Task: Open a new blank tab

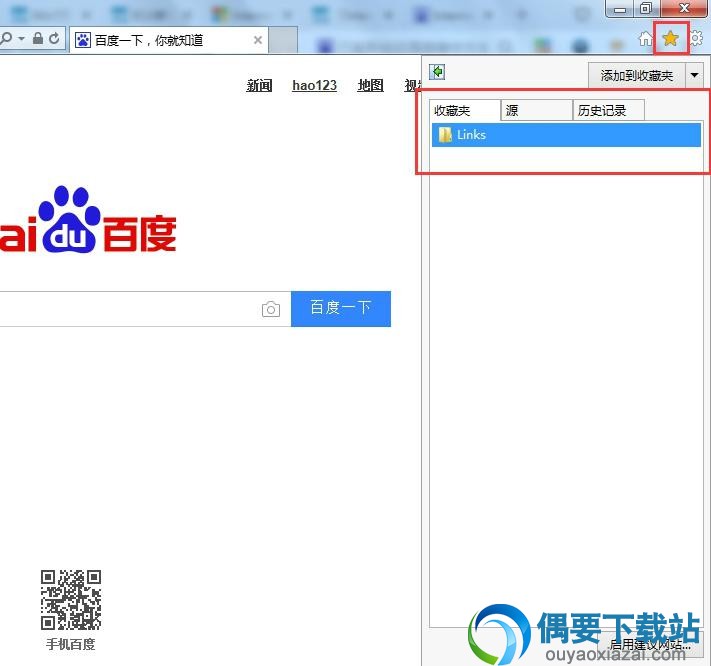Action: [x=283, y=40]
